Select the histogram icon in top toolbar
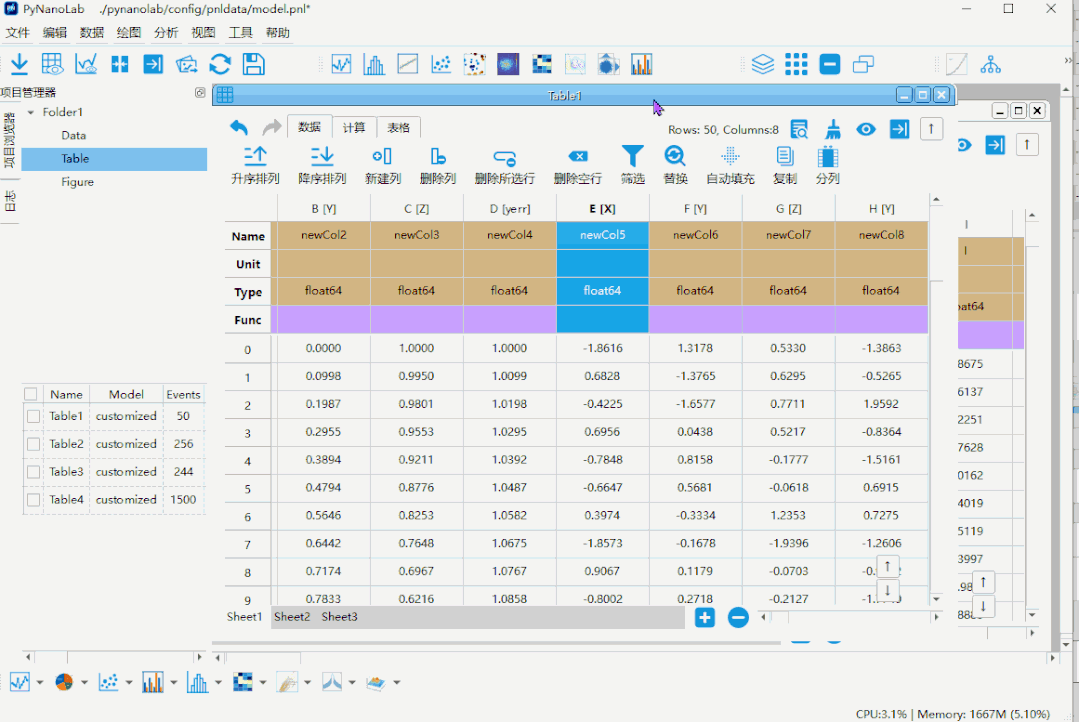The image size is (1079, 722). point(374,65)
